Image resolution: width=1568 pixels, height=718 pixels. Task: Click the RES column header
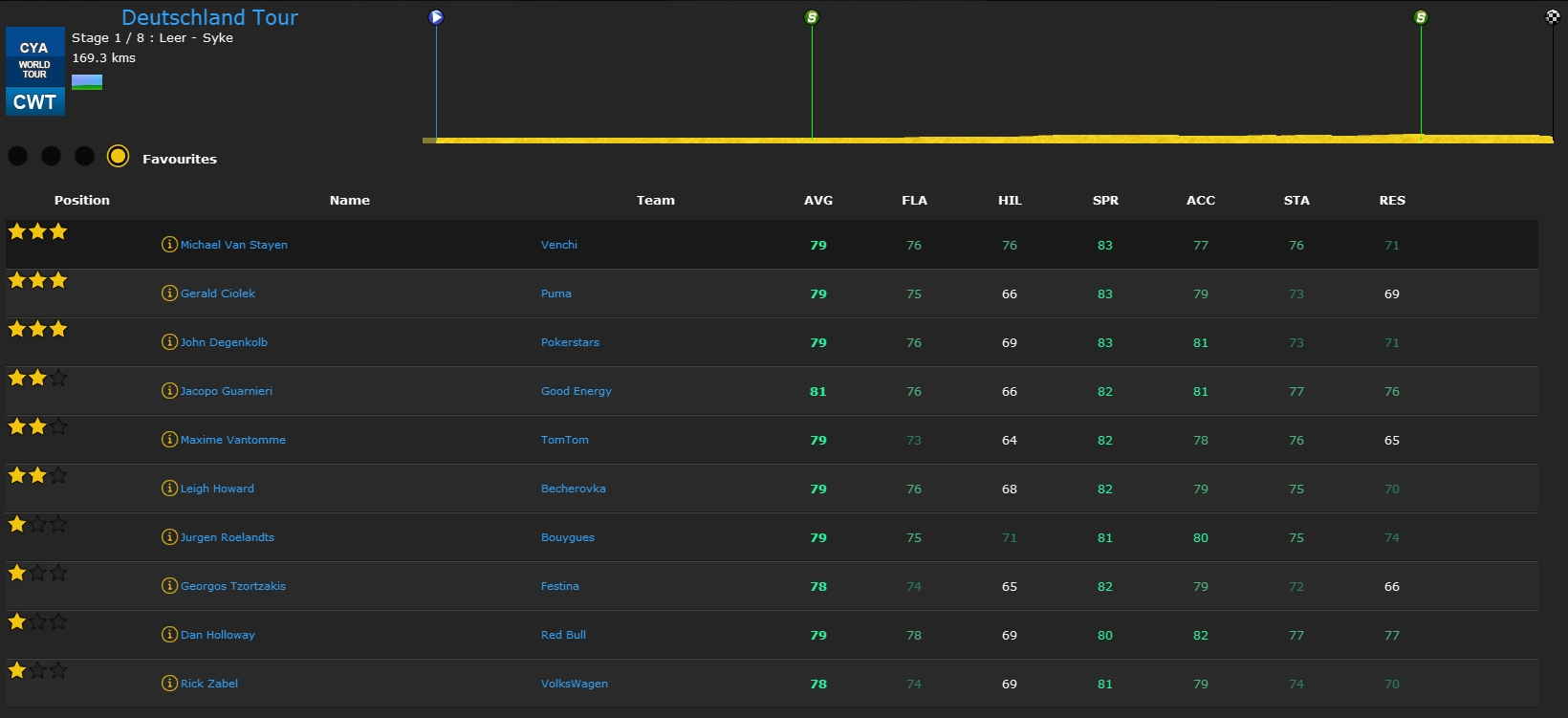1392,200
